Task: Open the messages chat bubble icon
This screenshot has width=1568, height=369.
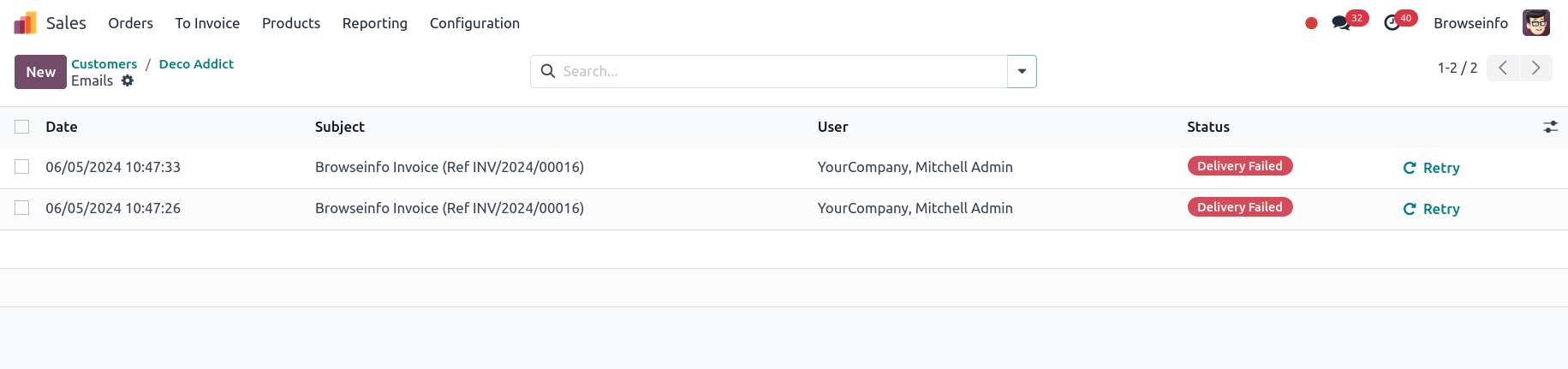Action: tap(1341, 23)
